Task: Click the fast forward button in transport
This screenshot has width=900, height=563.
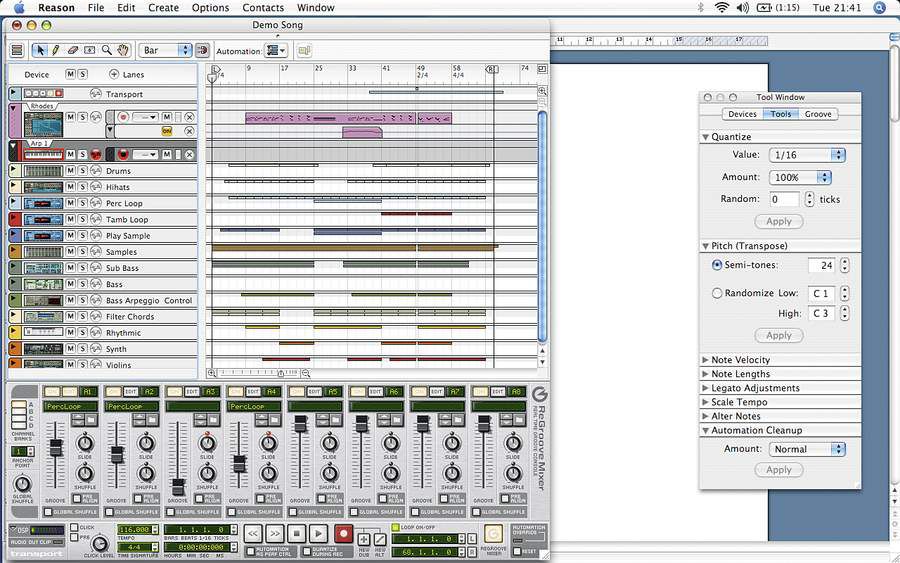Action: pyautogui.click(x=275, y=534)
